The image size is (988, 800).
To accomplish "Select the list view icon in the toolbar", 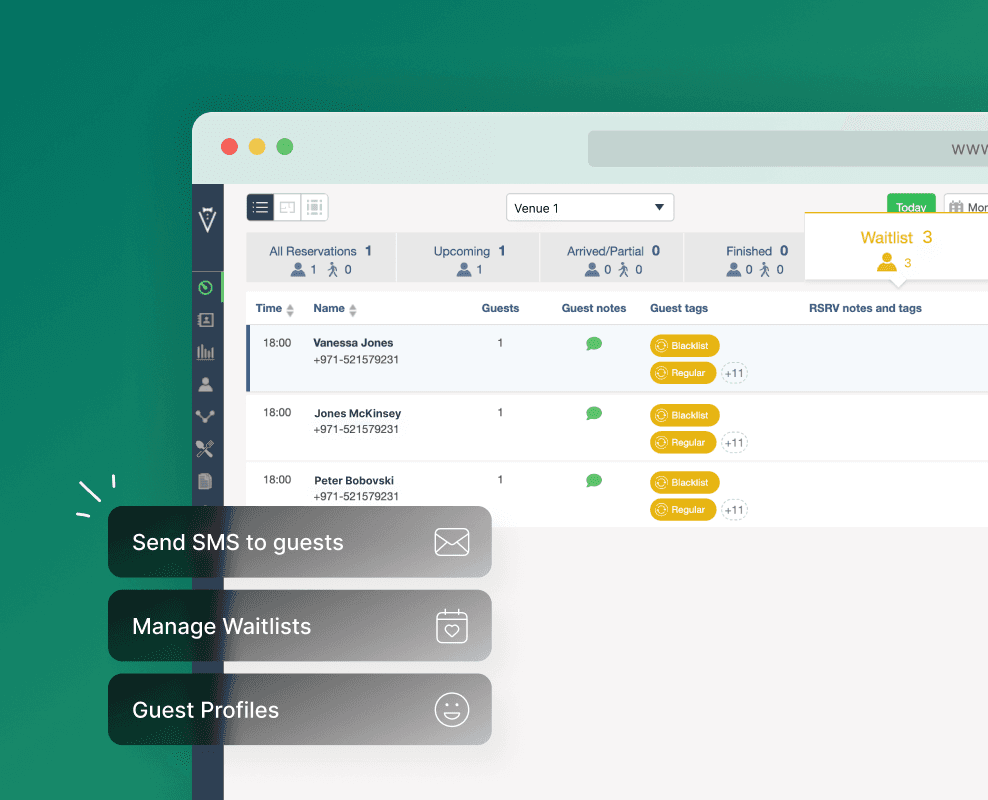I will point(260,207).
